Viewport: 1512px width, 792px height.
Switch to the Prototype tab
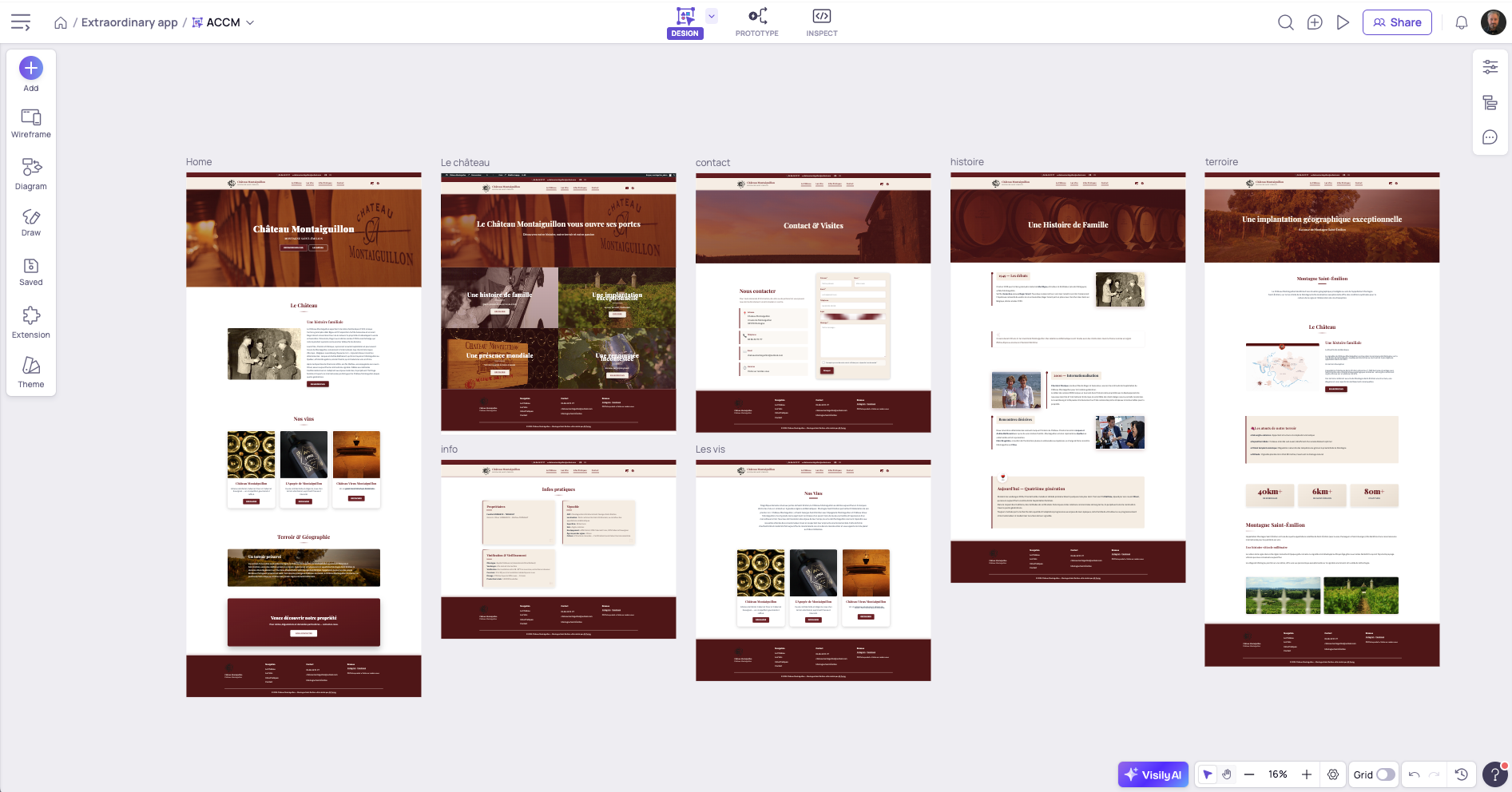[x=756, y=22]
